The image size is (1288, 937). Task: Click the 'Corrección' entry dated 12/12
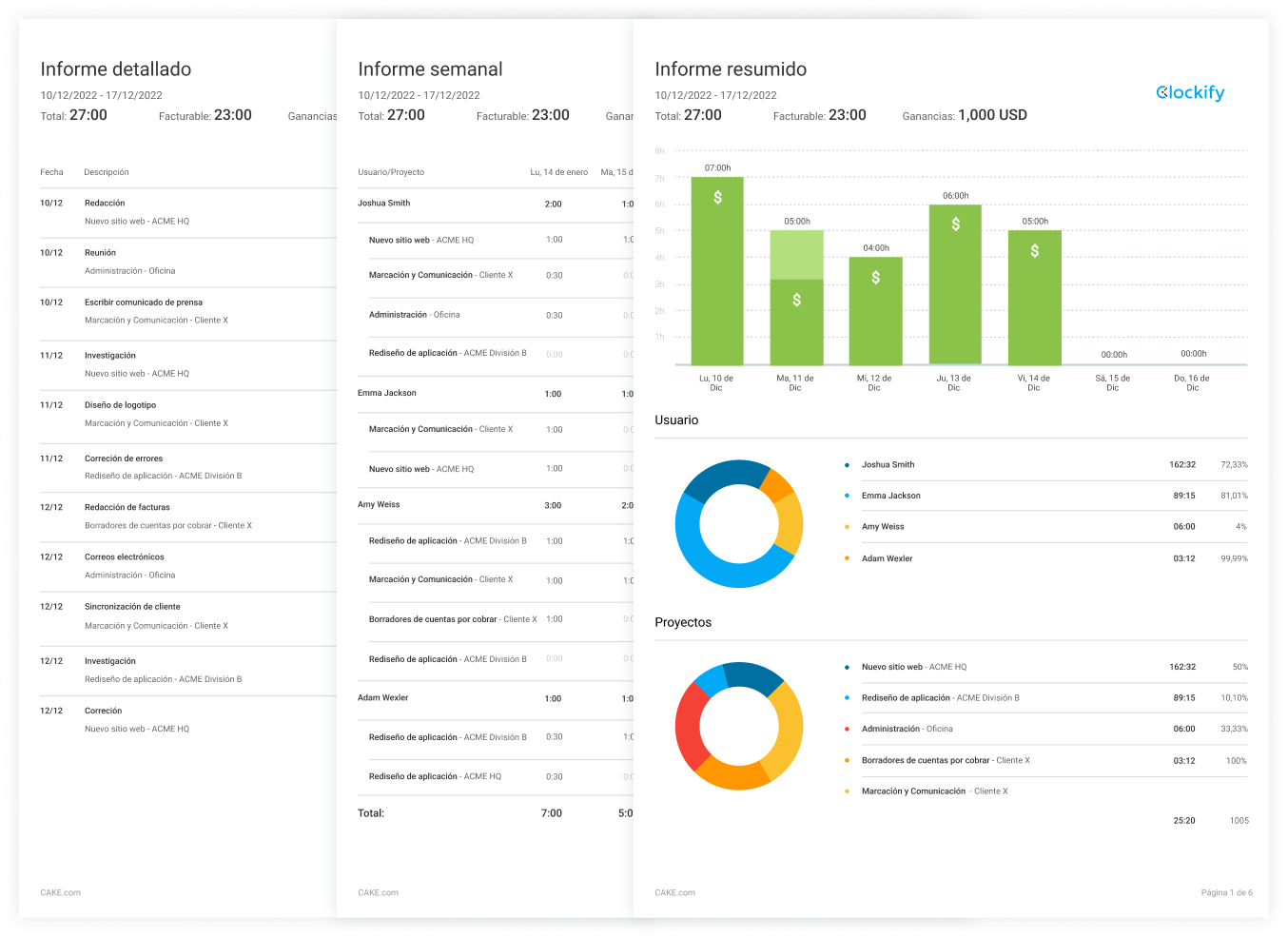click(x=104, y=711)
